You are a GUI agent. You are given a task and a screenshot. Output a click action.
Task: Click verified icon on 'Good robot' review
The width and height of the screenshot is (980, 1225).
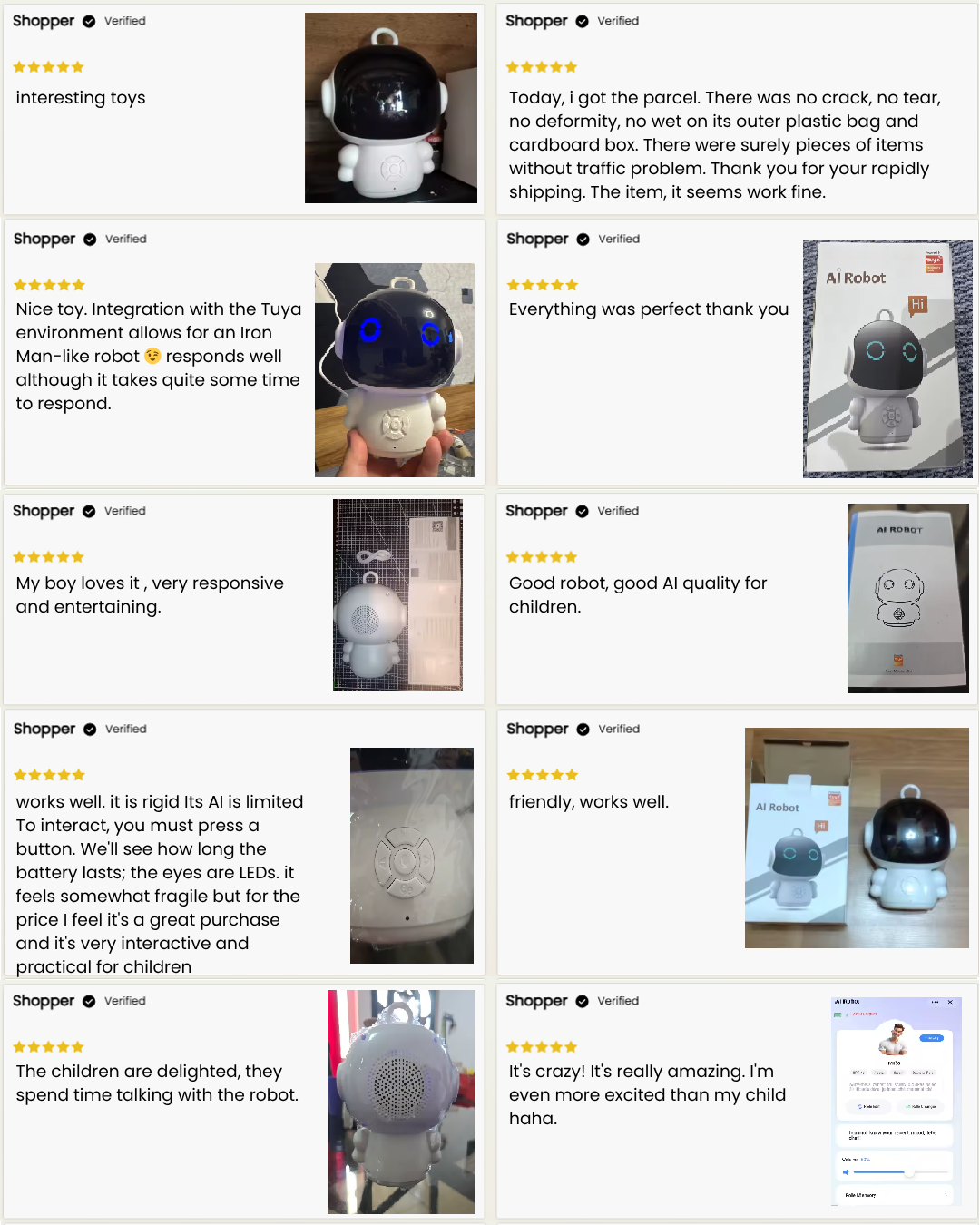coord(582,511)
